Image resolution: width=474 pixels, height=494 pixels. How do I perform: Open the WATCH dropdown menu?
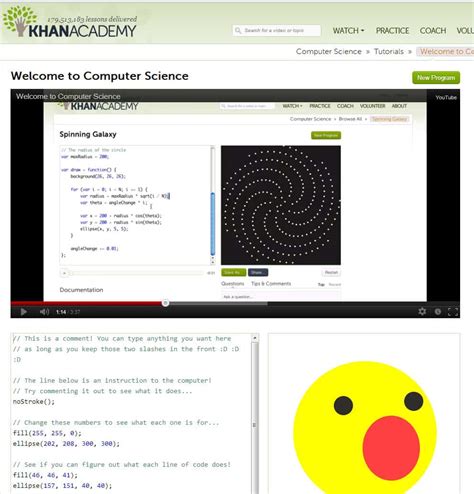click(x=348, y=31)
